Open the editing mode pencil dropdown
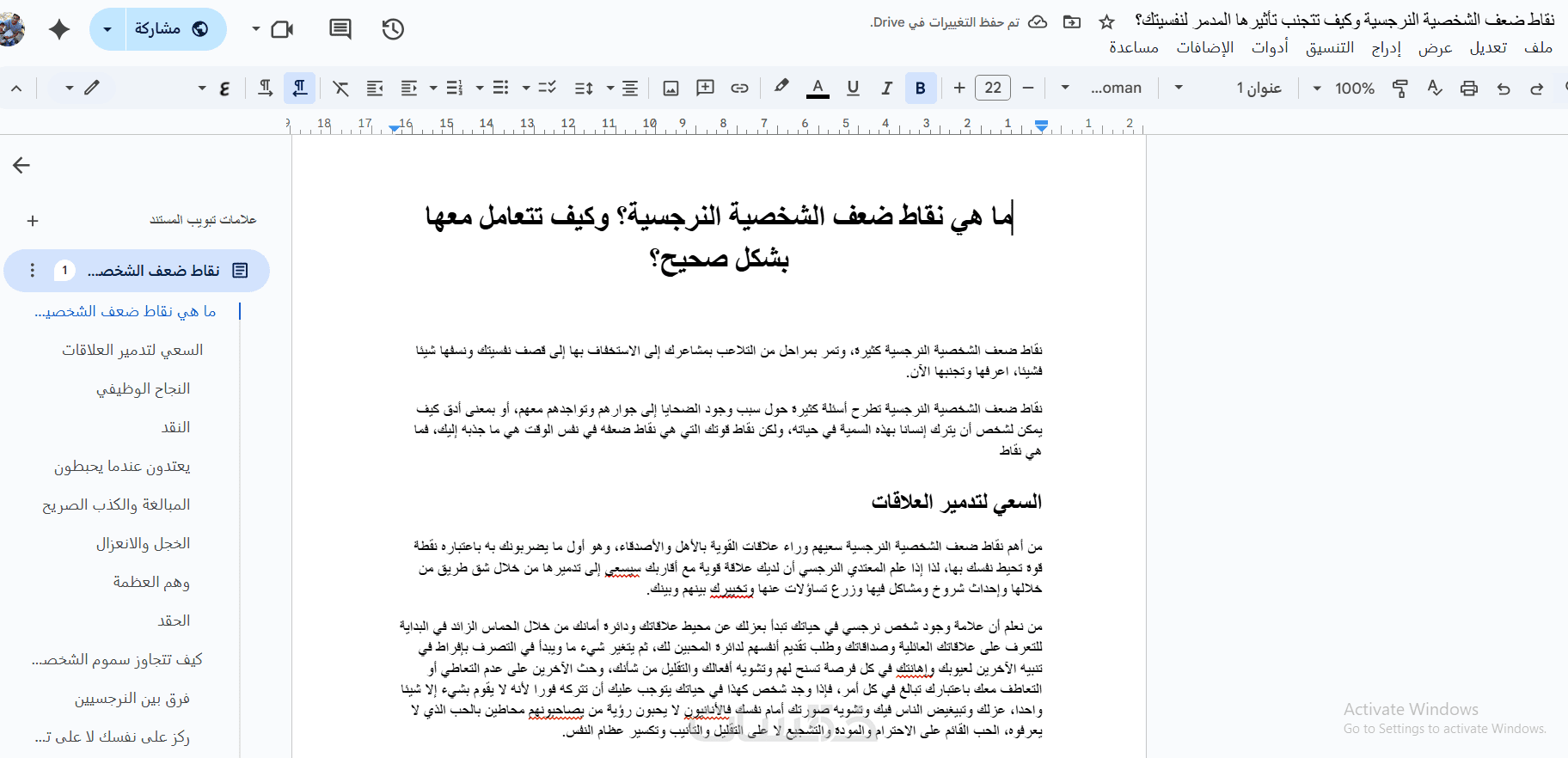Screen dimensions: 1568x758 coord(83,88)
